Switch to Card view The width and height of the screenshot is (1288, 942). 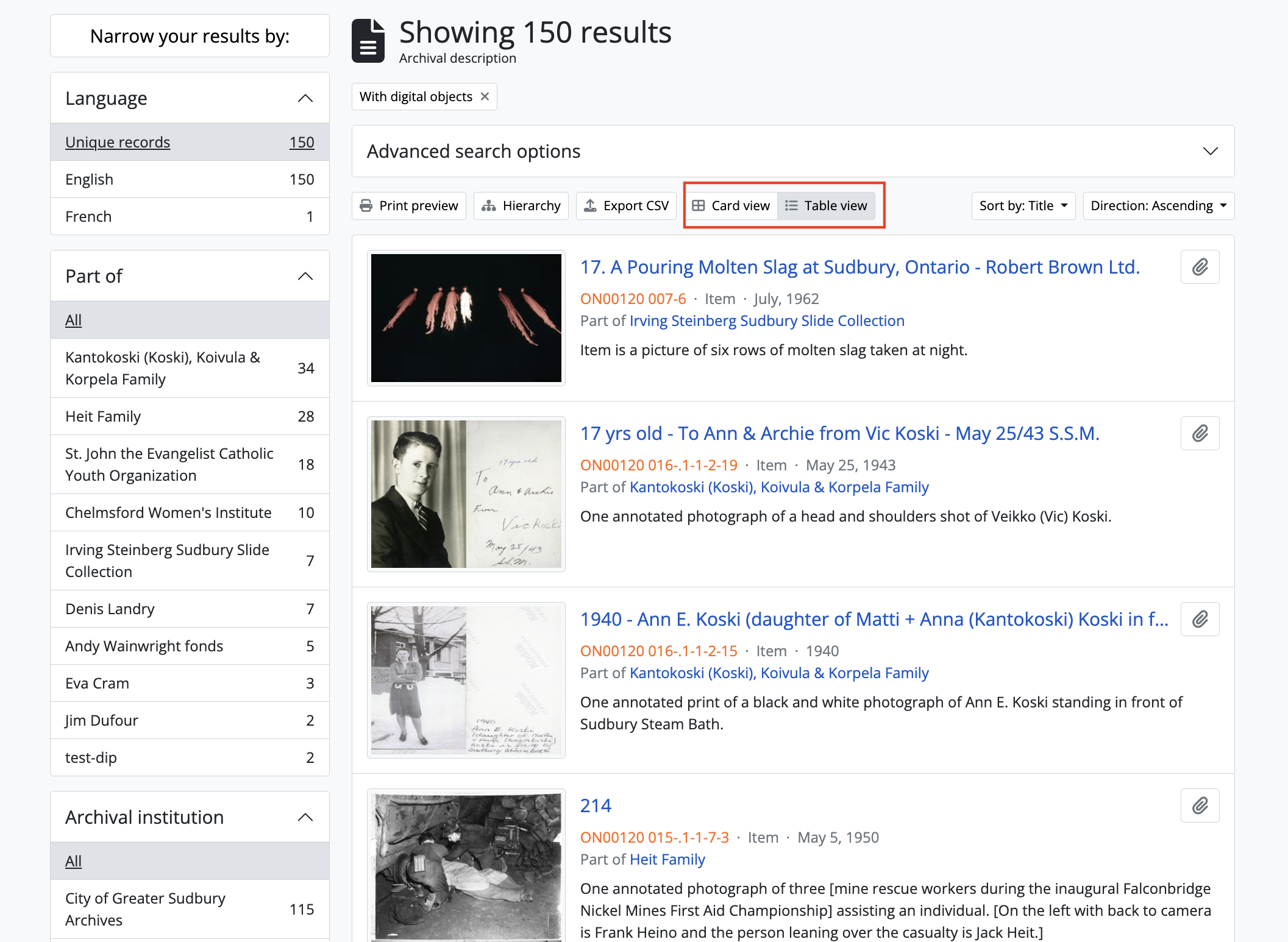pos(731,206)
